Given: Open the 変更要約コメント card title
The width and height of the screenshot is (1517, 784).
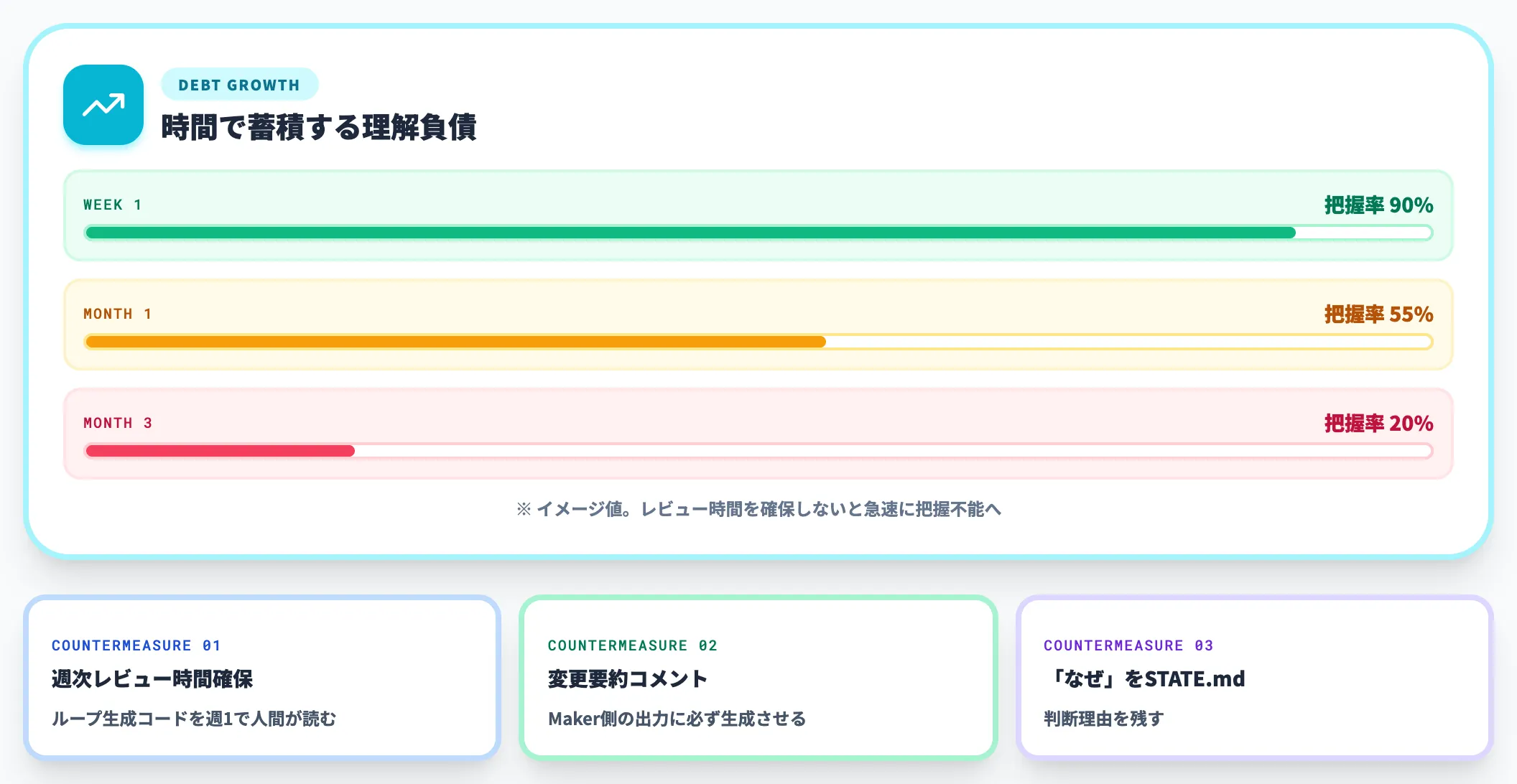Looking at the screenshot, I should pos(628,678).
